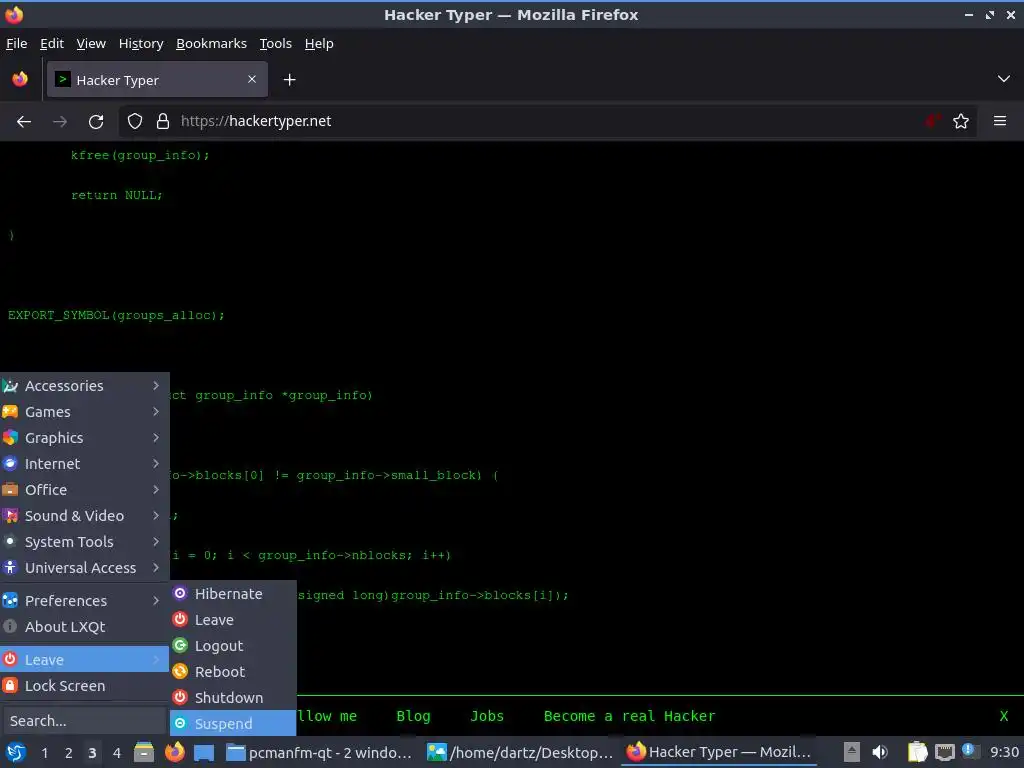Open the LXQt start menu button
The width and height of the screenshot is (1024, 768).
pyautogui.click(x=15, y=752)
